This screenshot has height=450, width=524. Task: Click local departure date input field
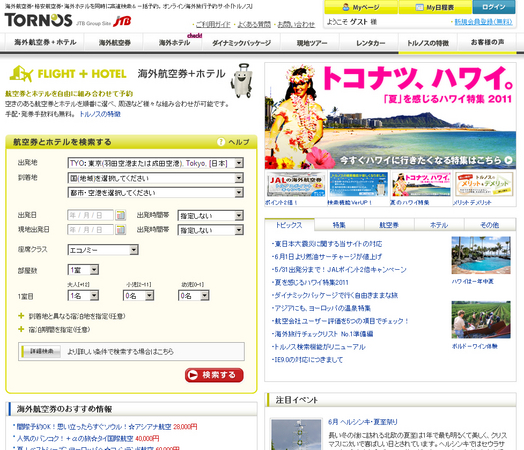tap(91, 230)
